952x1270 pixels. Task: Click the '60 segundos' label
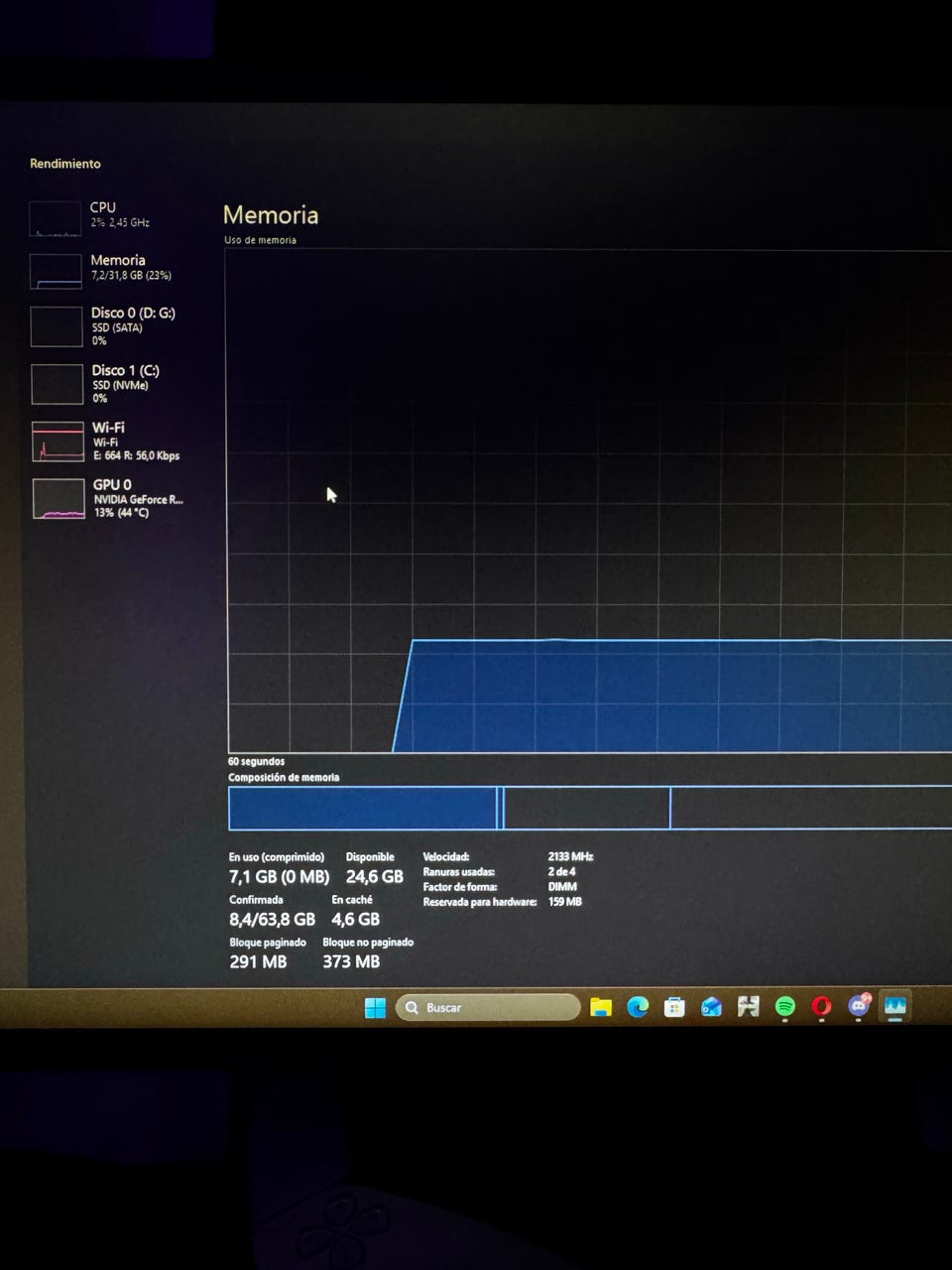pyautogui.click(x=256, y=762)
